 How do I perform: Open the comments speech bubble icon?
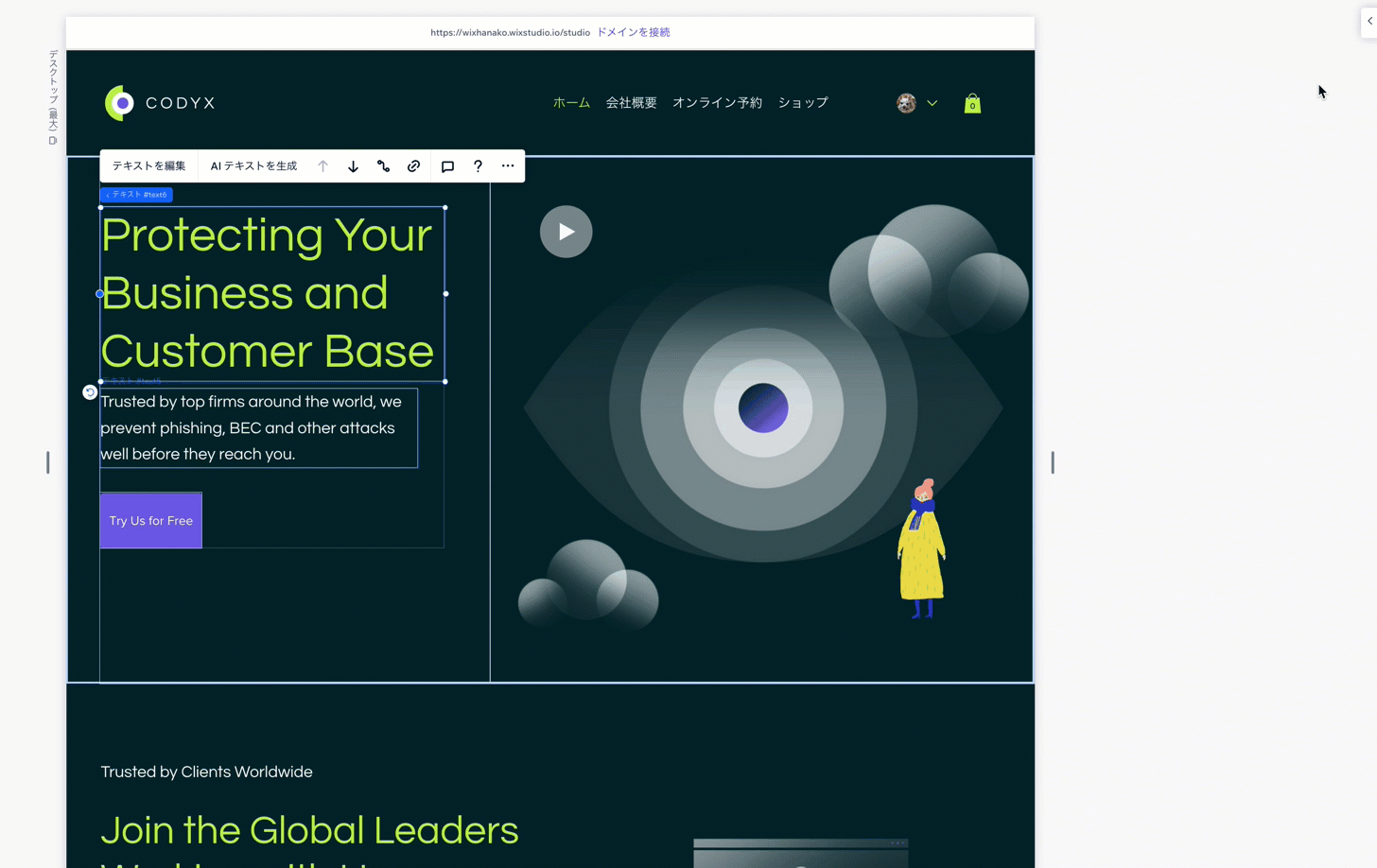447,166
